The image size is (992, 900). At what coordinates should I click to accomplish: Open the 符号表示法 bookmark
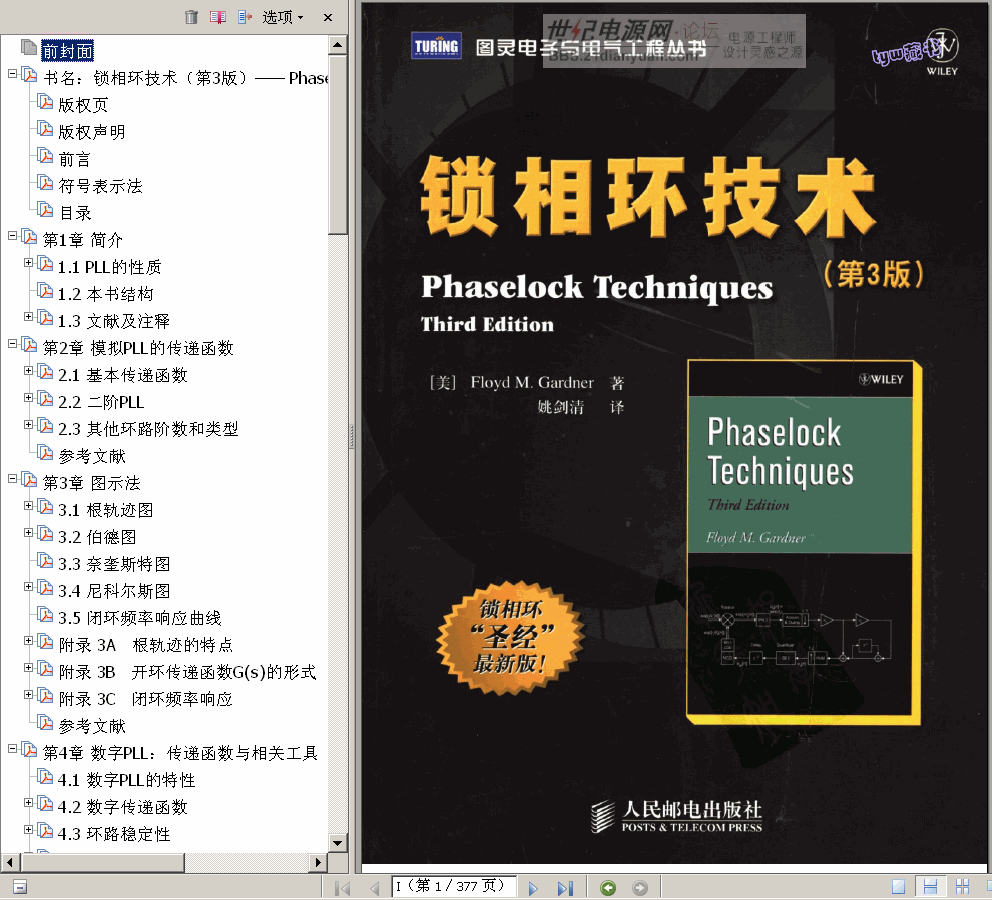100,186
